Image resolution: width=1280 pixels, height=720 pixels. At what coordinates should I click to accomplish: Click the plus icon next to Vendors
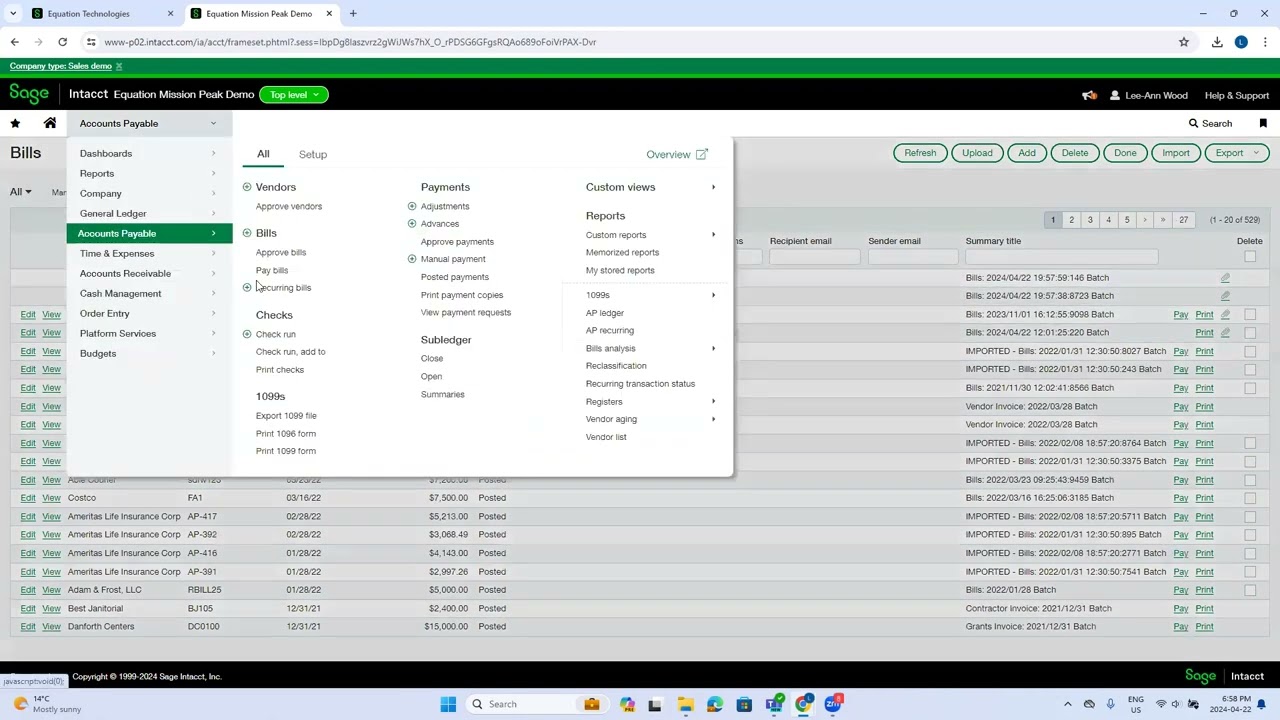[247, 187]
